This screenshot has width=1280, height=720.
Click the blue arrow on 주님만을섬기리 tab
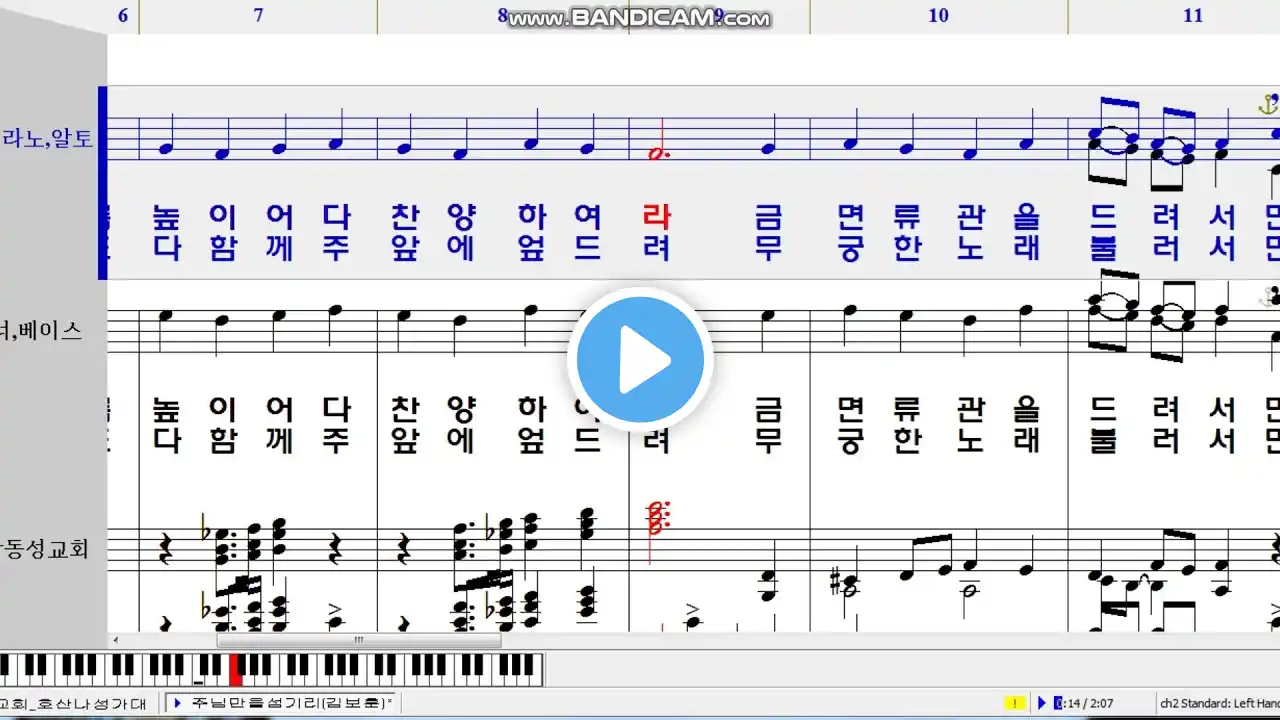click(x=178, y=703)
